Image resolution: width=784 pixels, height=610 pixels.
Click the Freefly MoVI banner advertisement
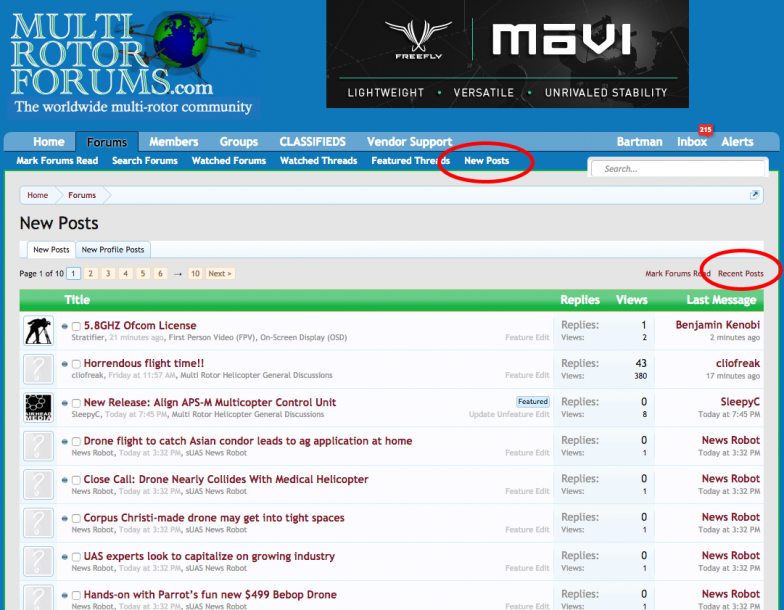pos(507,54)
